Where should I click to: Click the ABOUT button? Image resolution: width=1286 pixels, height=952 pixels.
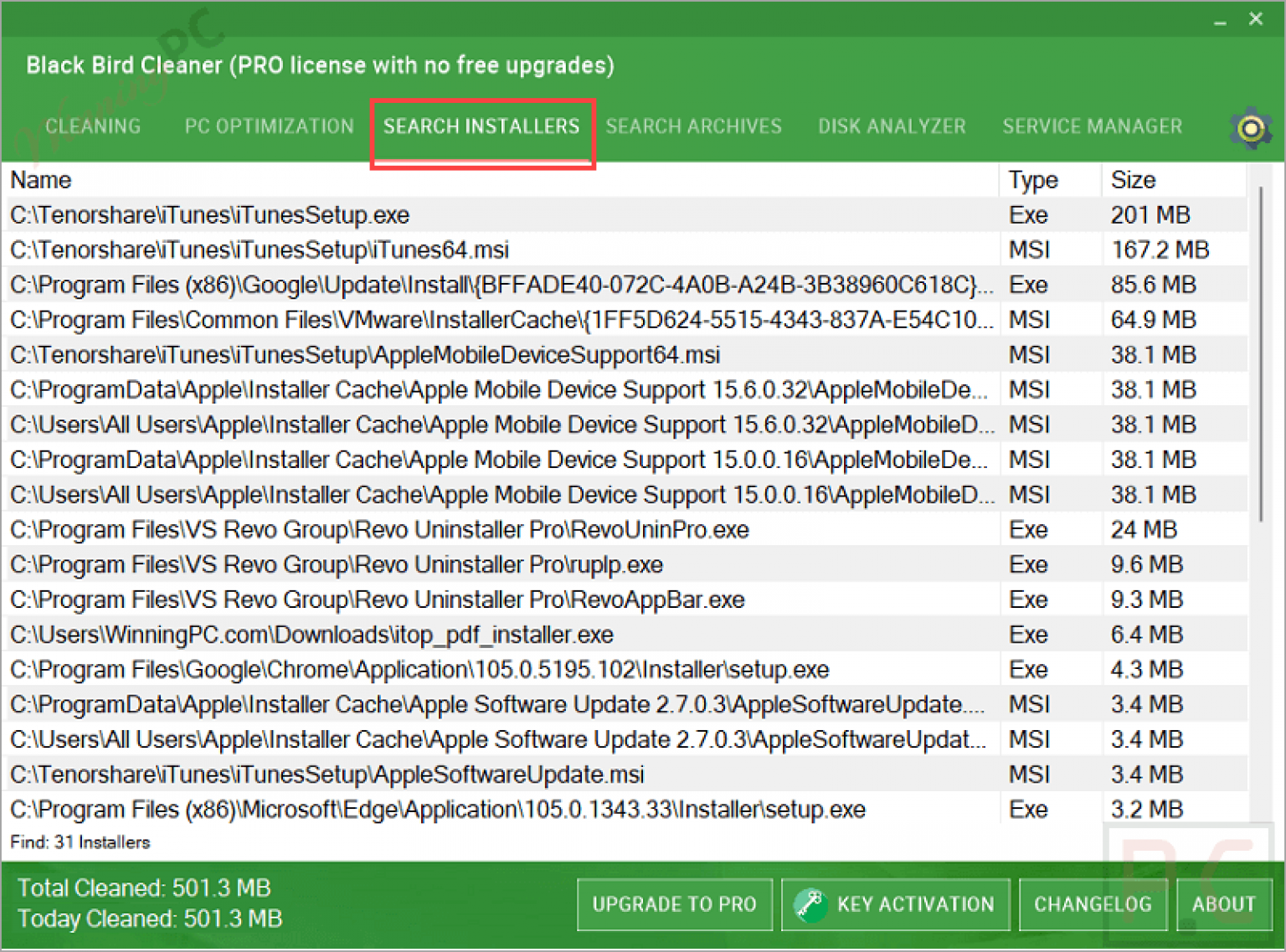coord(1224,904)
